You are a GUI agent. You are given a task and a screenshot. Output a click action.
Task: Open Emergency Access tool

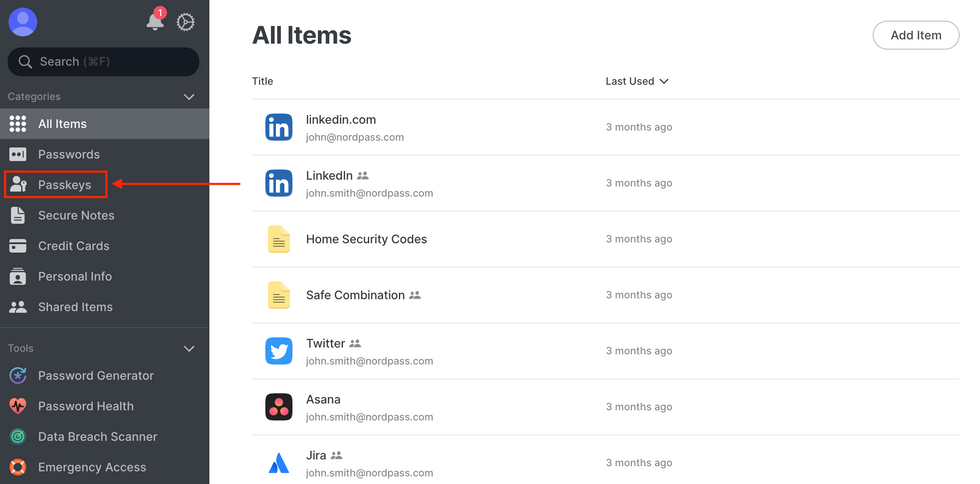coord(91,467)
